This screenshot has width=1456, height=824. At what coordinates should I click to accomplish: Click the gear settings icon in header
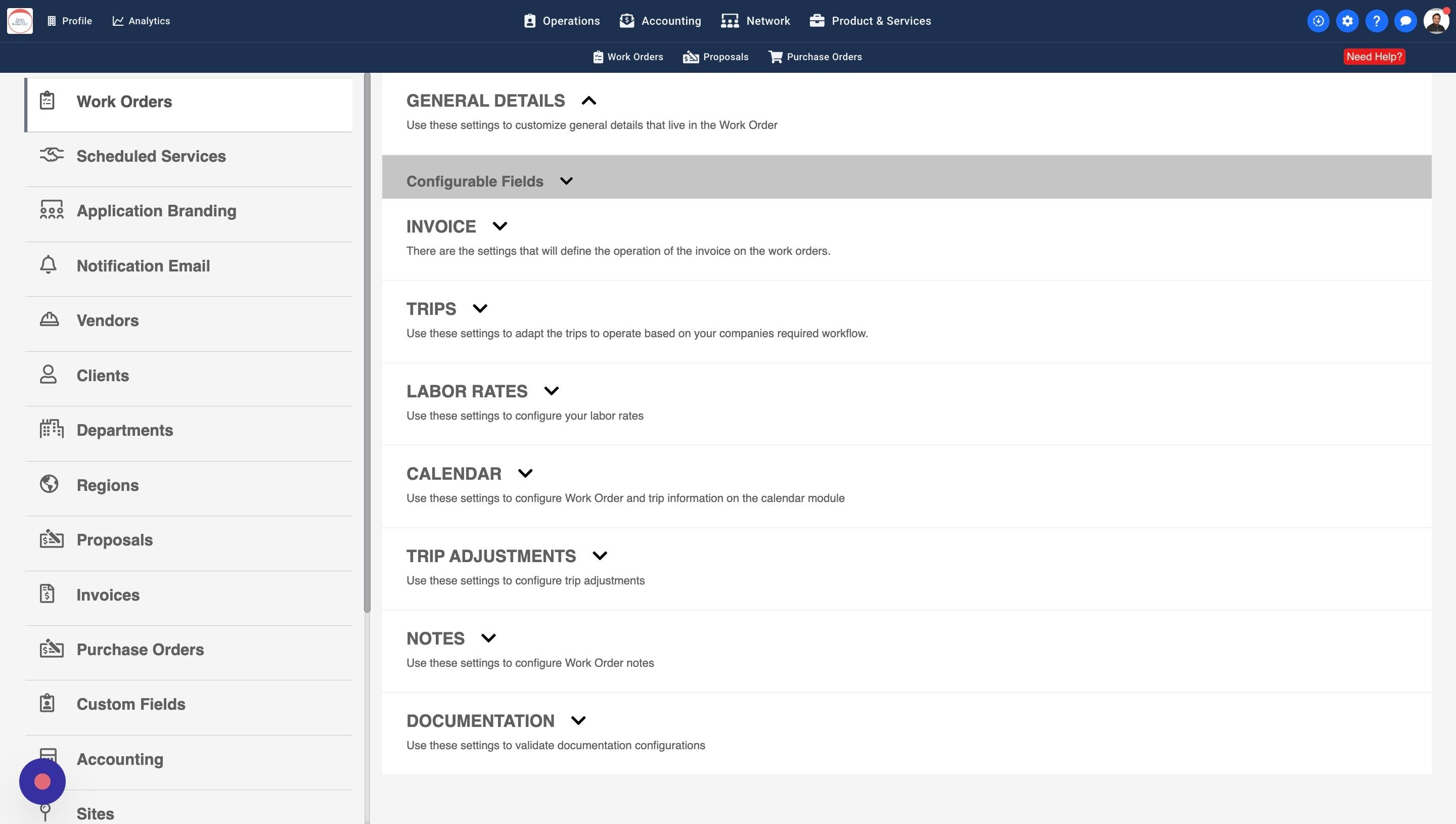1347,21
